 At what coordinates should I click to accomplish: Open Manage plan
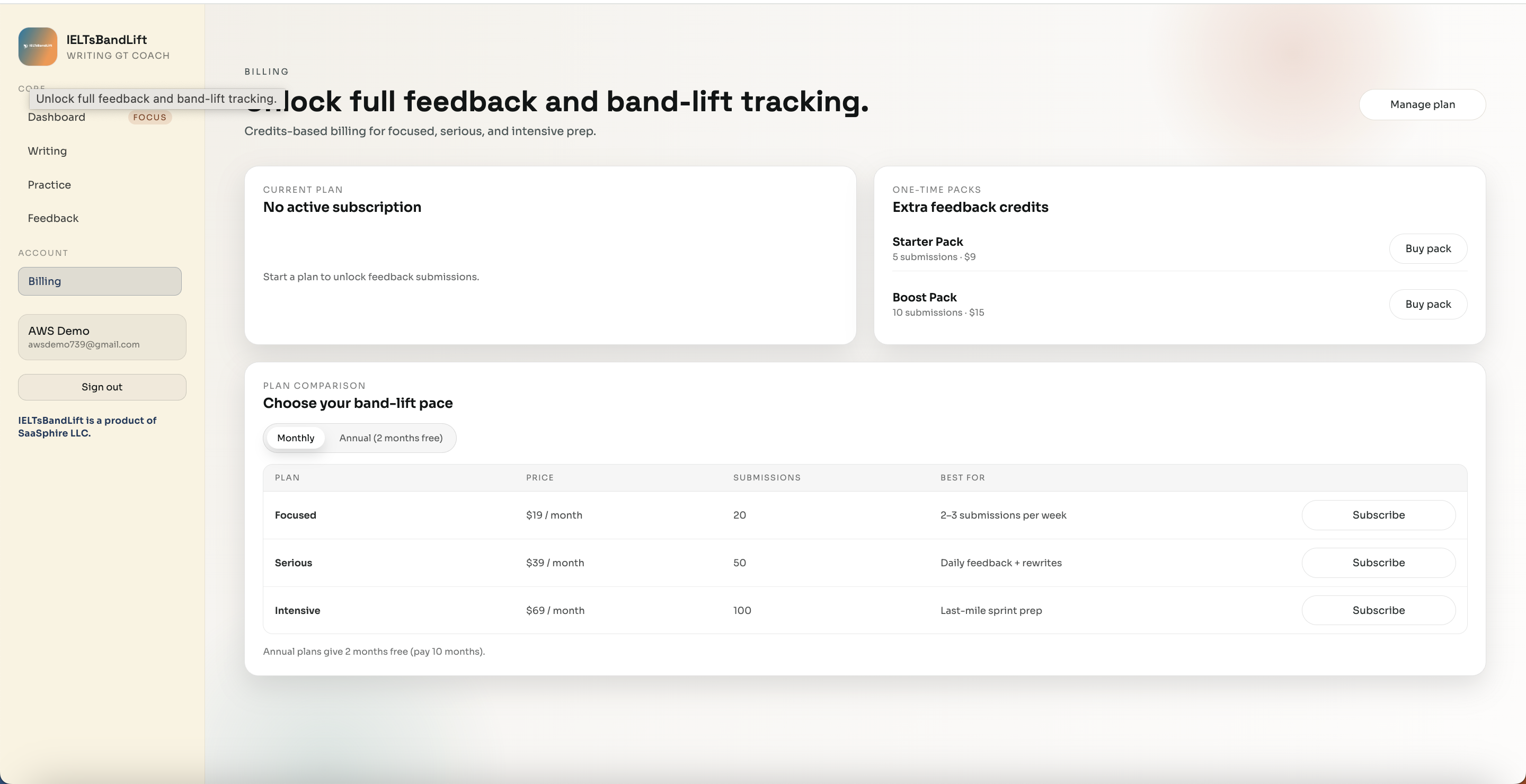tap(1422, 104)
